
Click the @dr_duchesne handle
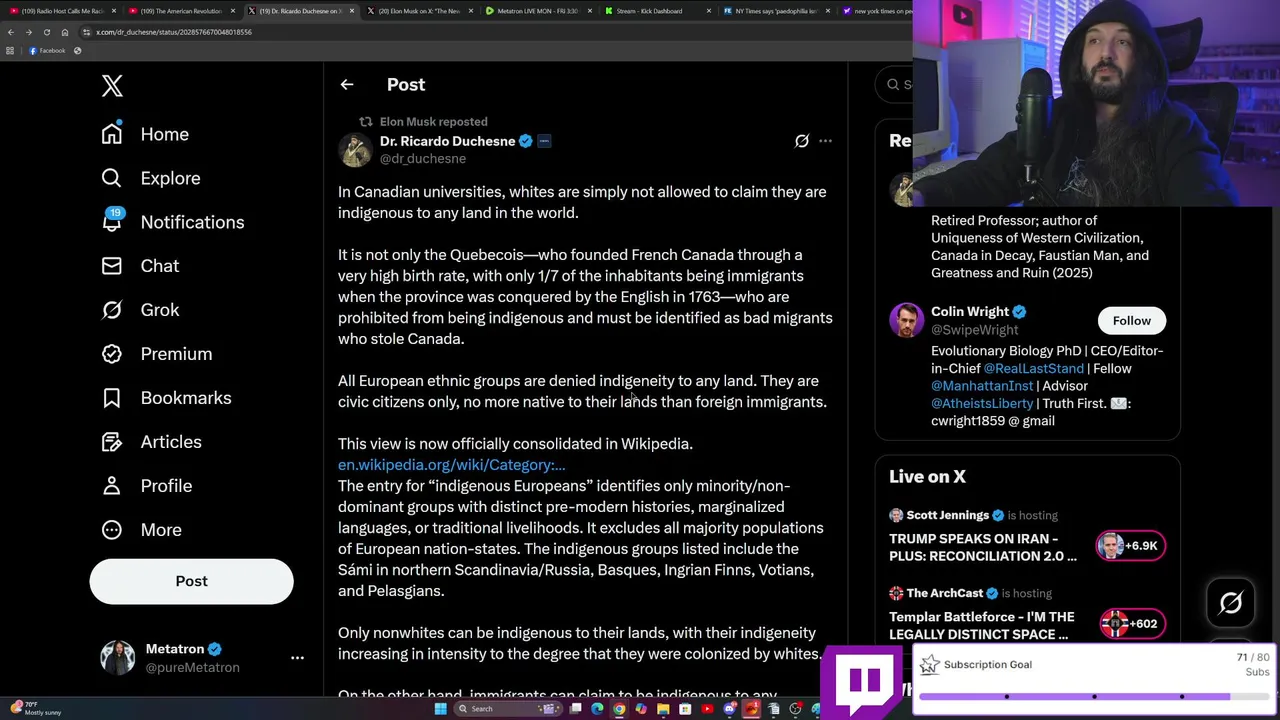pyautogui.click(x=423, y=159)
